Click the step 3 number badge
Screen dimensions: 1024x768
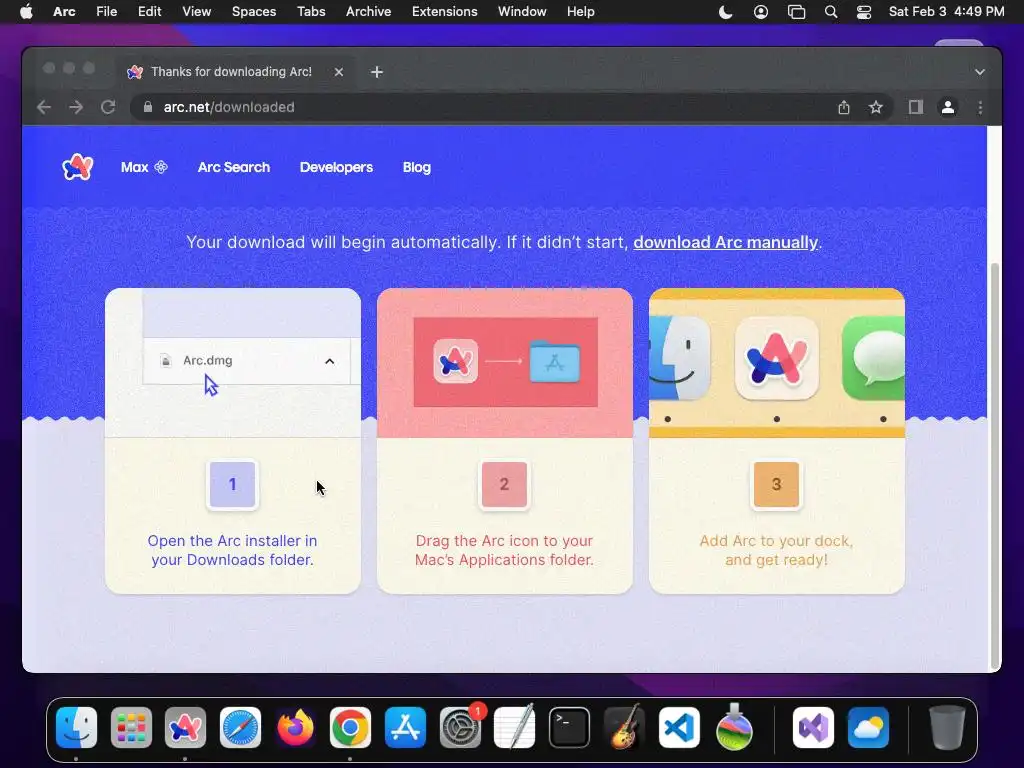(x=776, y=485)
